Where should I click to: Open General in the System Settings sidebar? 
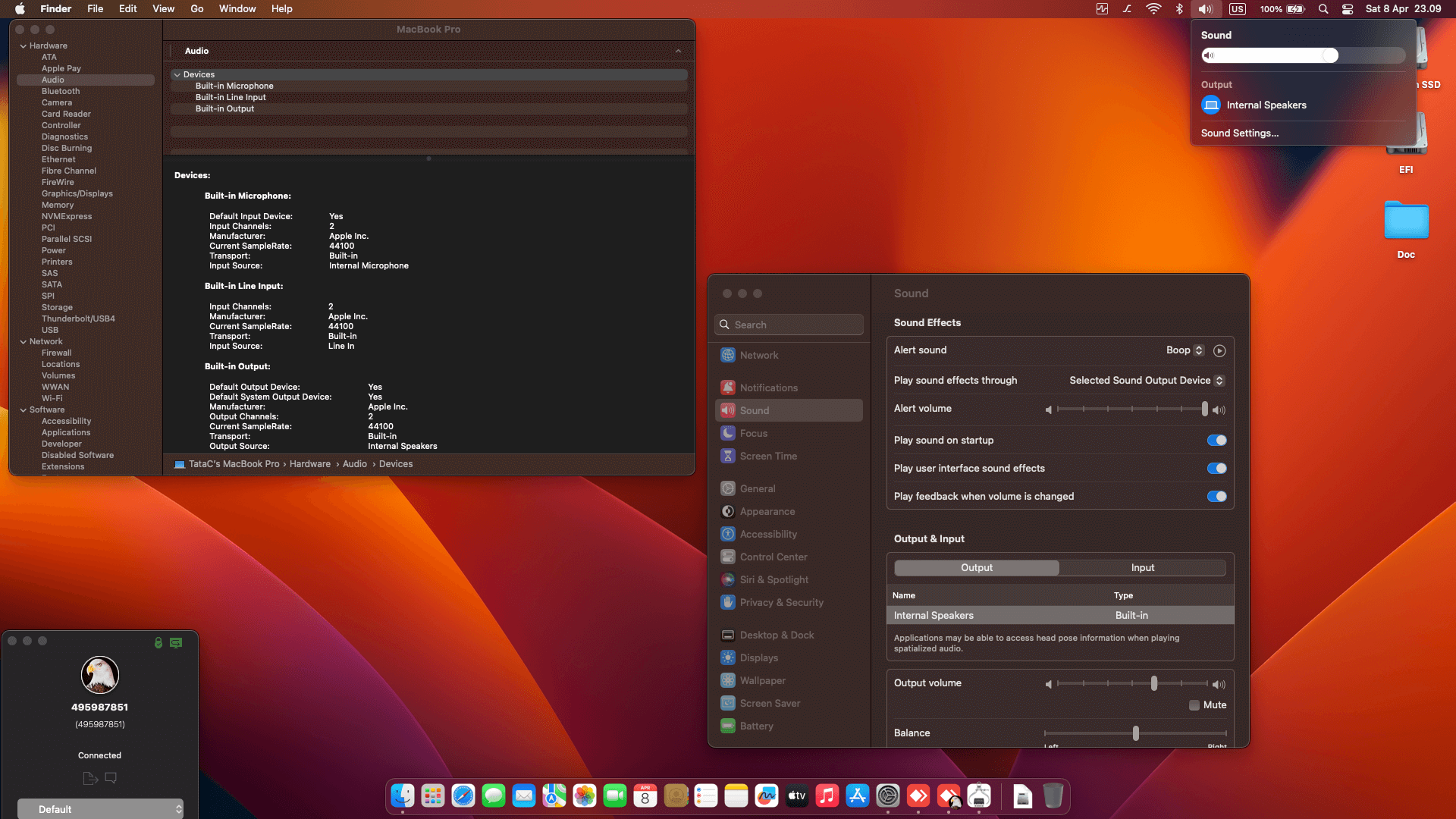789,488
